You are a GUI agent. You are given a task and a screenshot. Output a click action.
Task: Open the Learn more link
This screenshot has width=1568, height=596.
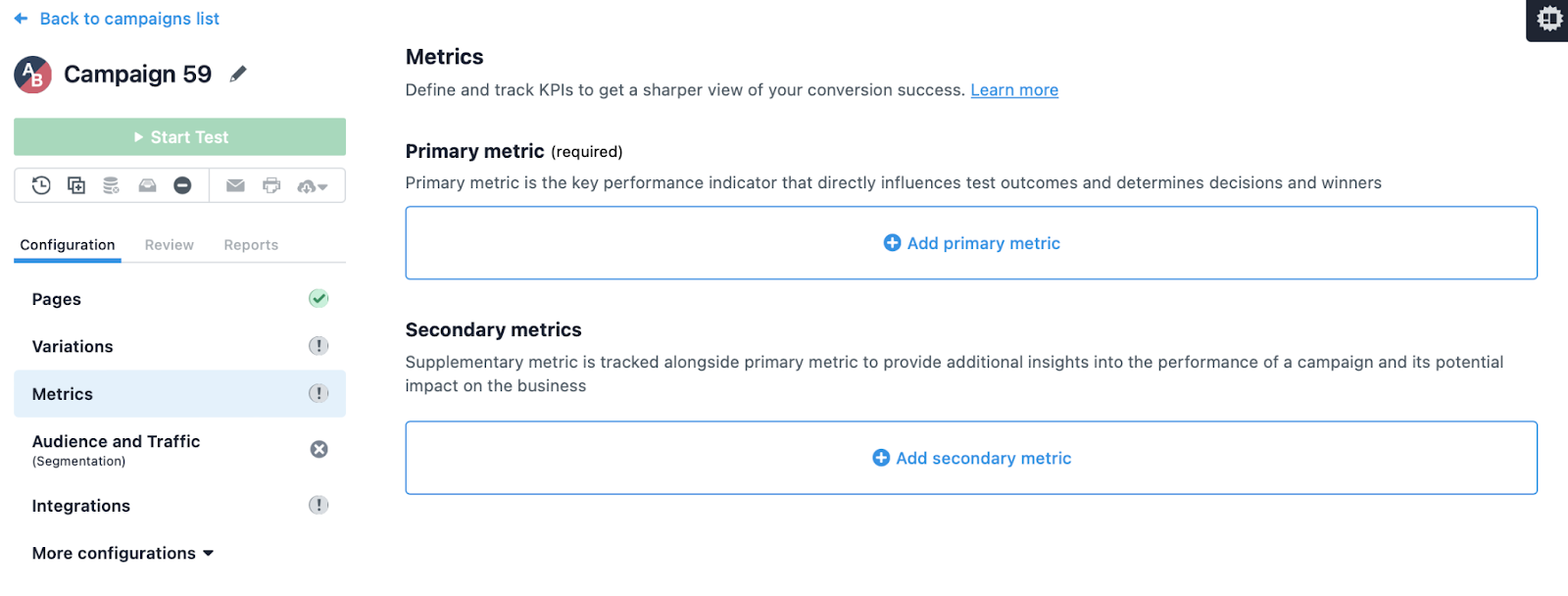click(1014, 90)
